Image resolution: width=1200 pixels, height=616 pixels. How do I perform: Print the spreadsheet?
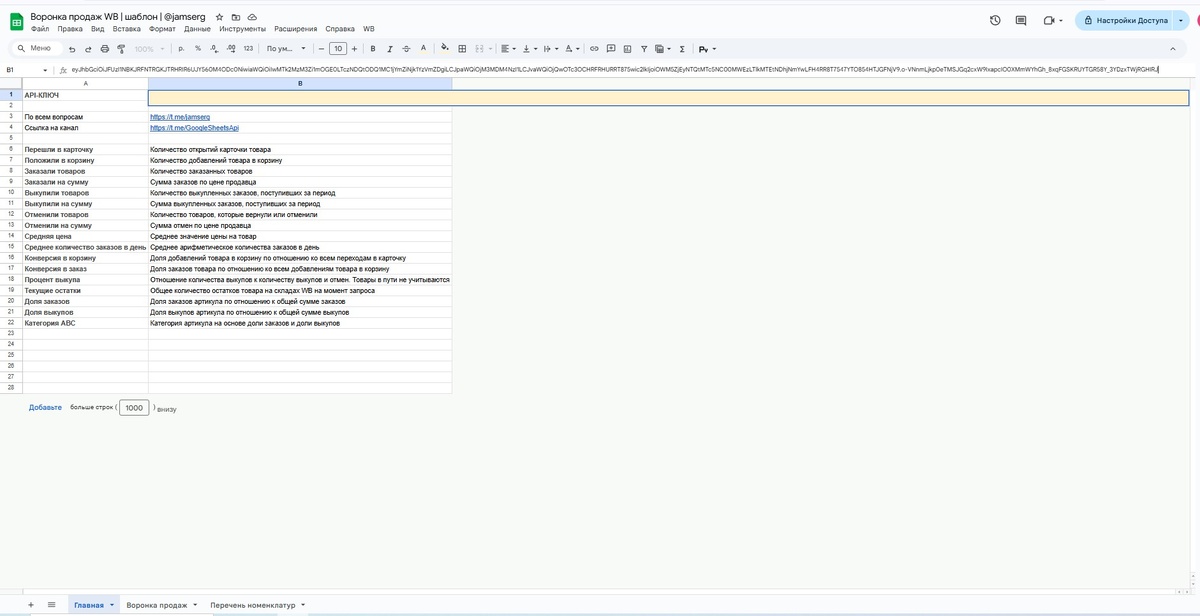point(104,48)
